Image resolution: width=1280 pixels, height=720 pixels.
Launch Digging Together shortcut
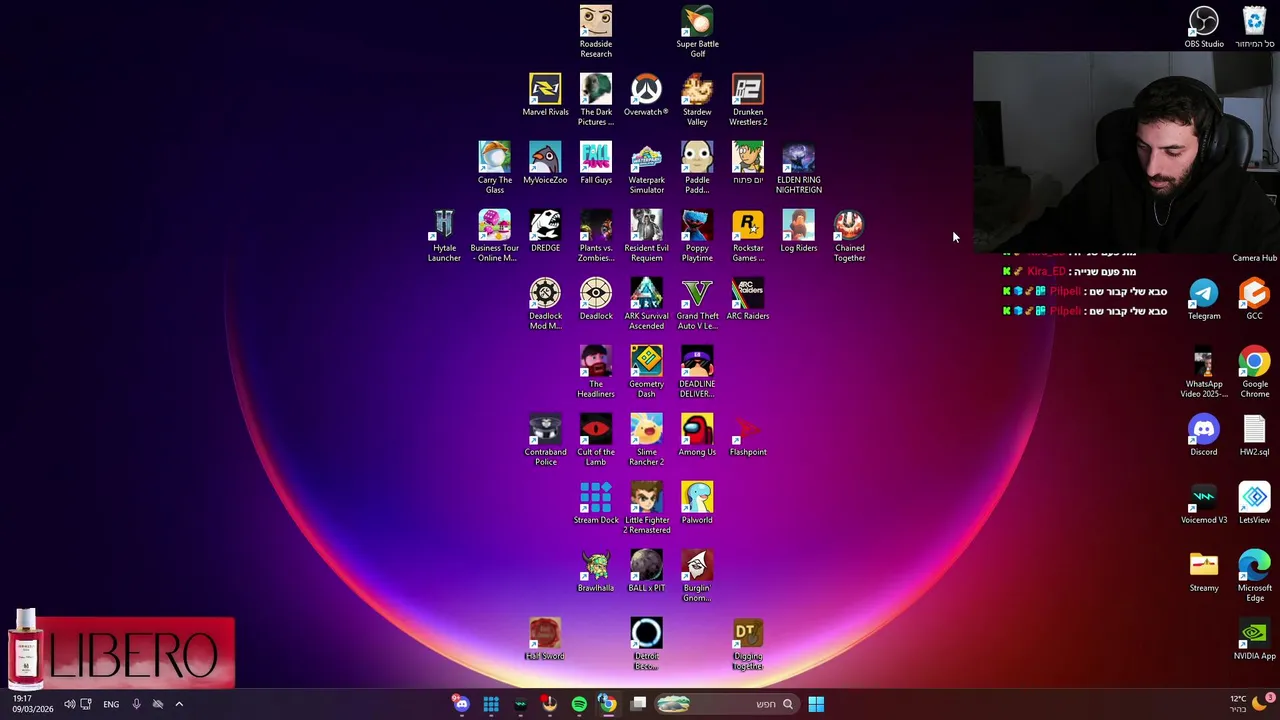click(x=748, y=643)
